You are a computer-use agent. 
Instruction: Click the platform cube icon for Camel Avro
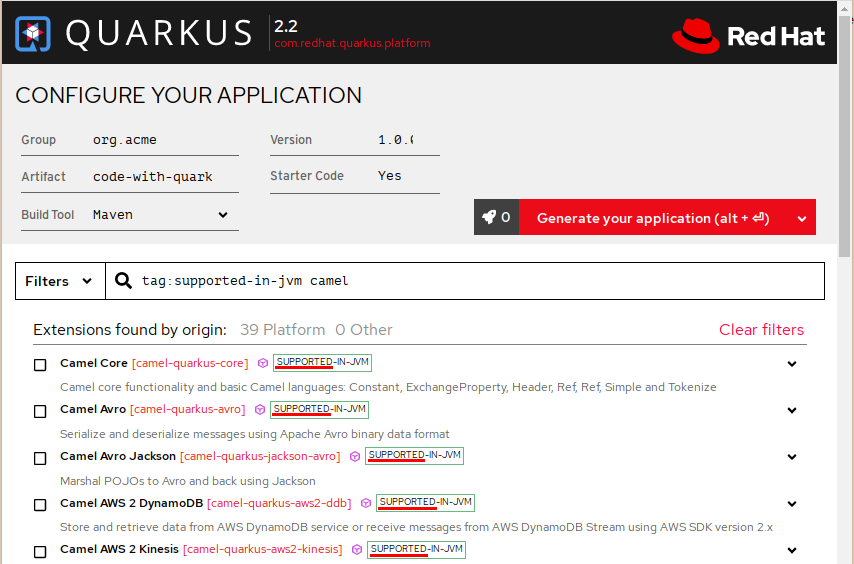click(x=260, y=409)
